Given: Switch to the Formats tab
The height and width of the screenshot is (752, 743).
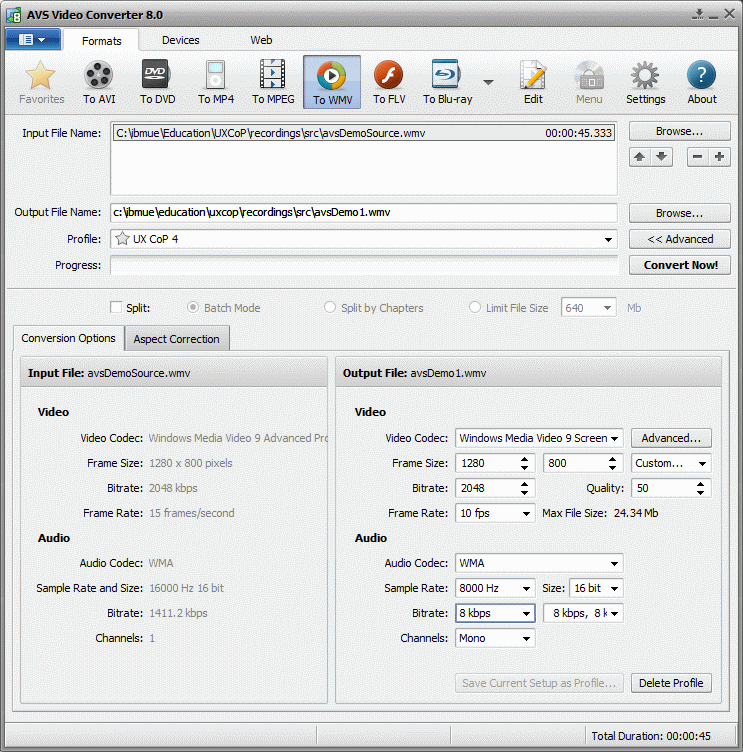Looking at the screenshot, I should [102, 41].
